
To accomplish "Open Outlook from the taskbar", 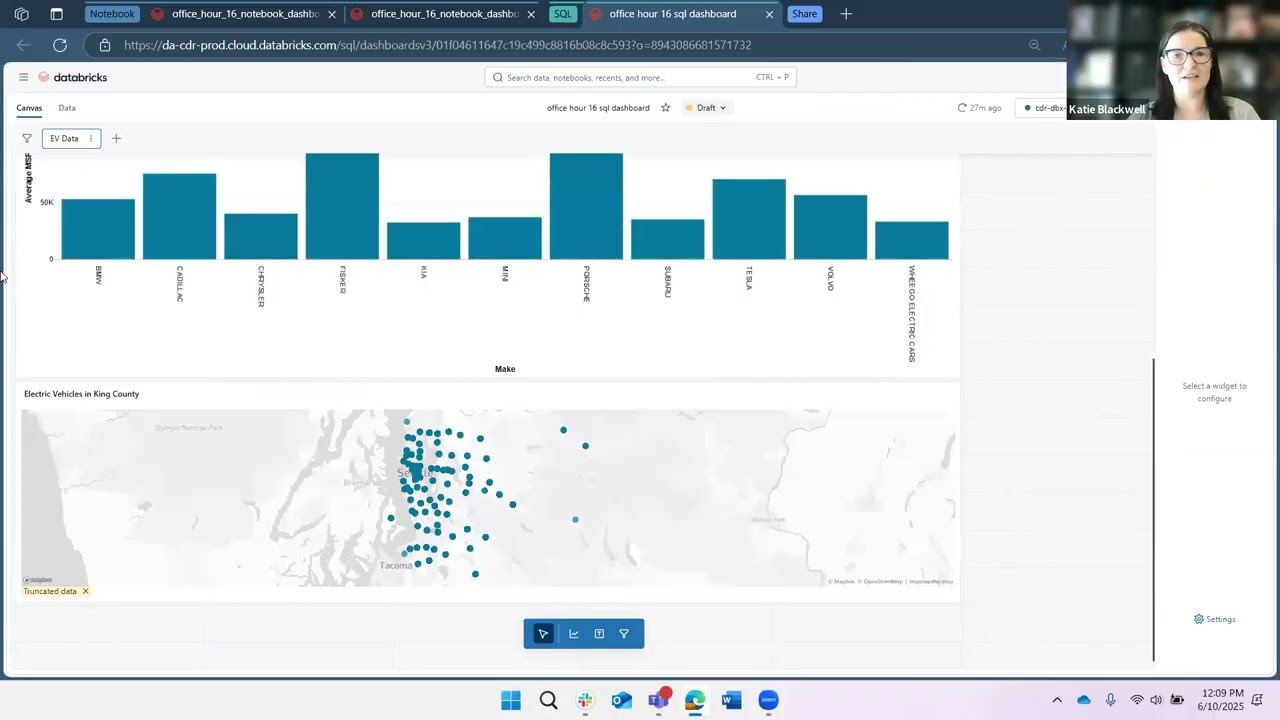I will click(x=622, y=700).
